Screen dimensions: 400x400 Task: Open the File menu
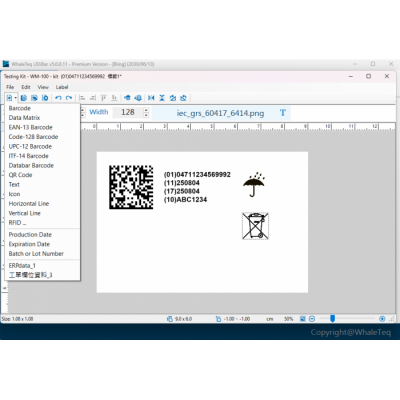10,87
